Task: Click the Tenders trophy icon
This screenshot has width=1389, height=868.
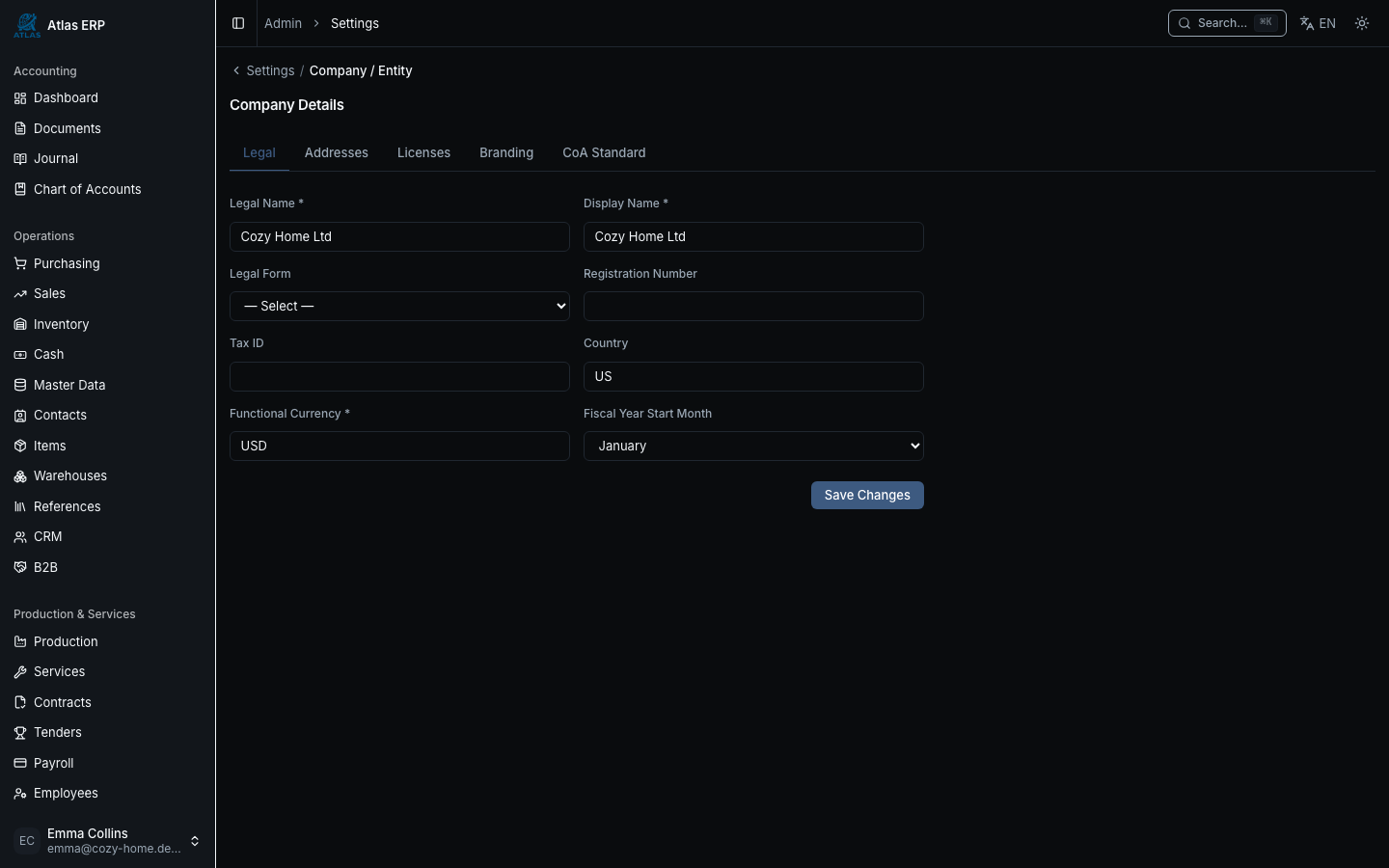Action: click(20, 733)
